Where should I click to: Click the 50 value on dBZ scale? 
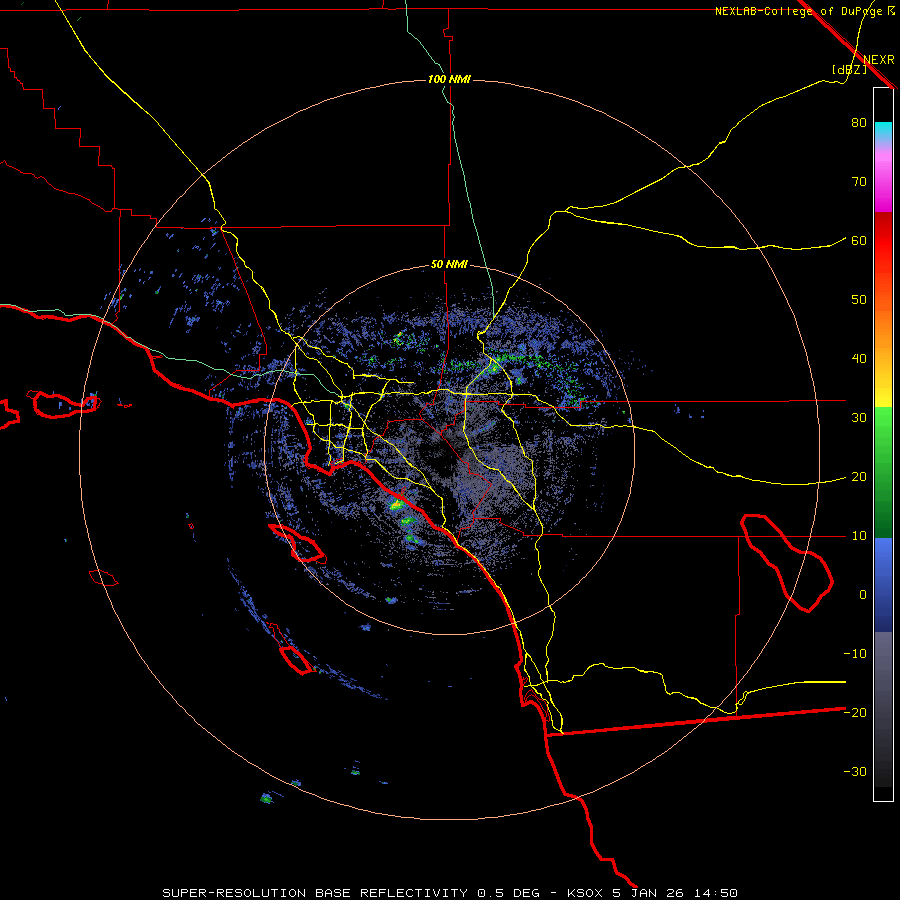coord(859,300)
